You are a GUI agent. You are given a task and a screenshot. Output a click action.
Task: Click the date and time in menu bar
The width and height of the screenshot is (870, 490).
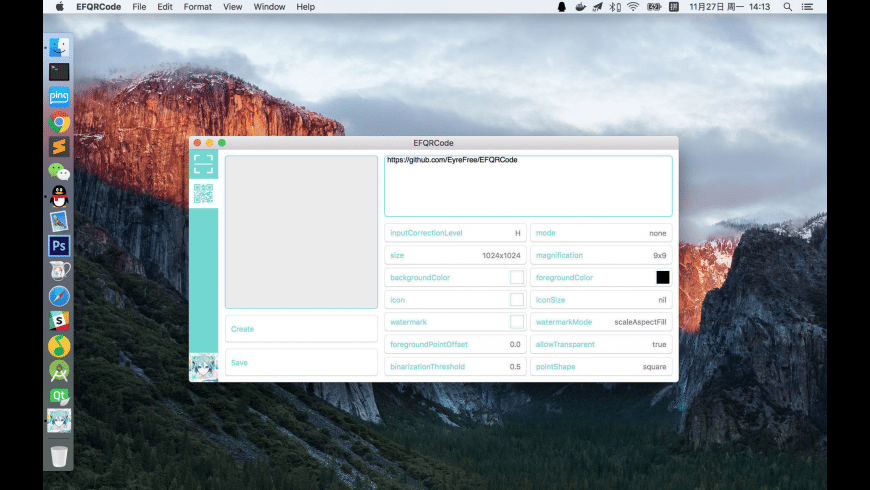point(730,7)
